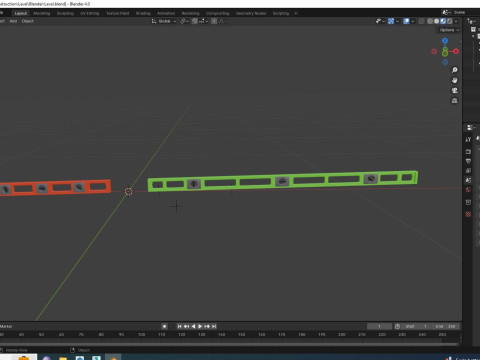Jump to timeline start frame

179,326
